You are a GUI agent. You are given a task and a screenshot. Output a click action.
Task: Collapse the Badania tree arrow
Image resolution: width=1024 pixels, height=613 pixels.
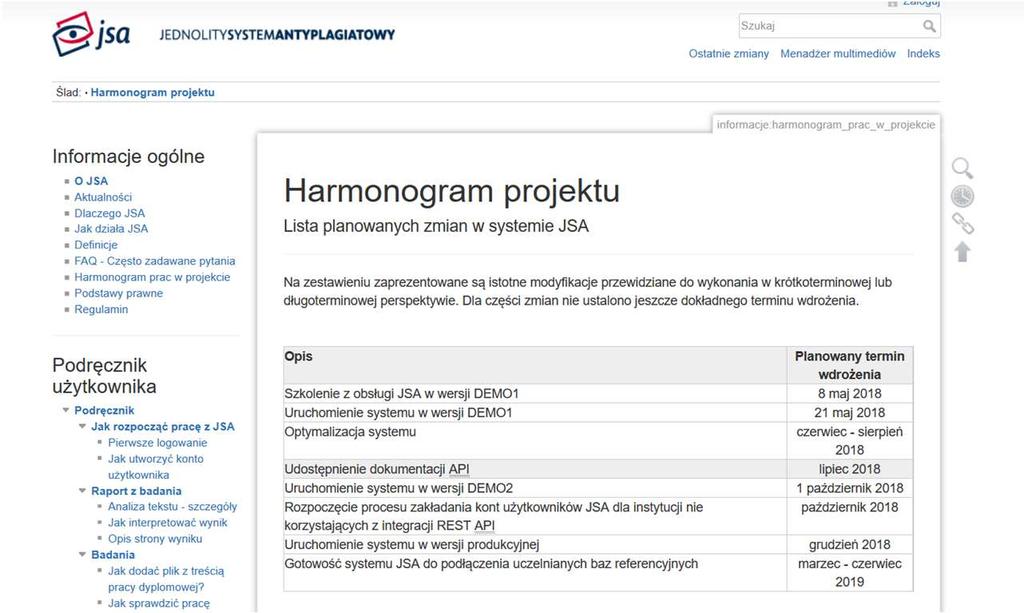click(x=82, y=555)
